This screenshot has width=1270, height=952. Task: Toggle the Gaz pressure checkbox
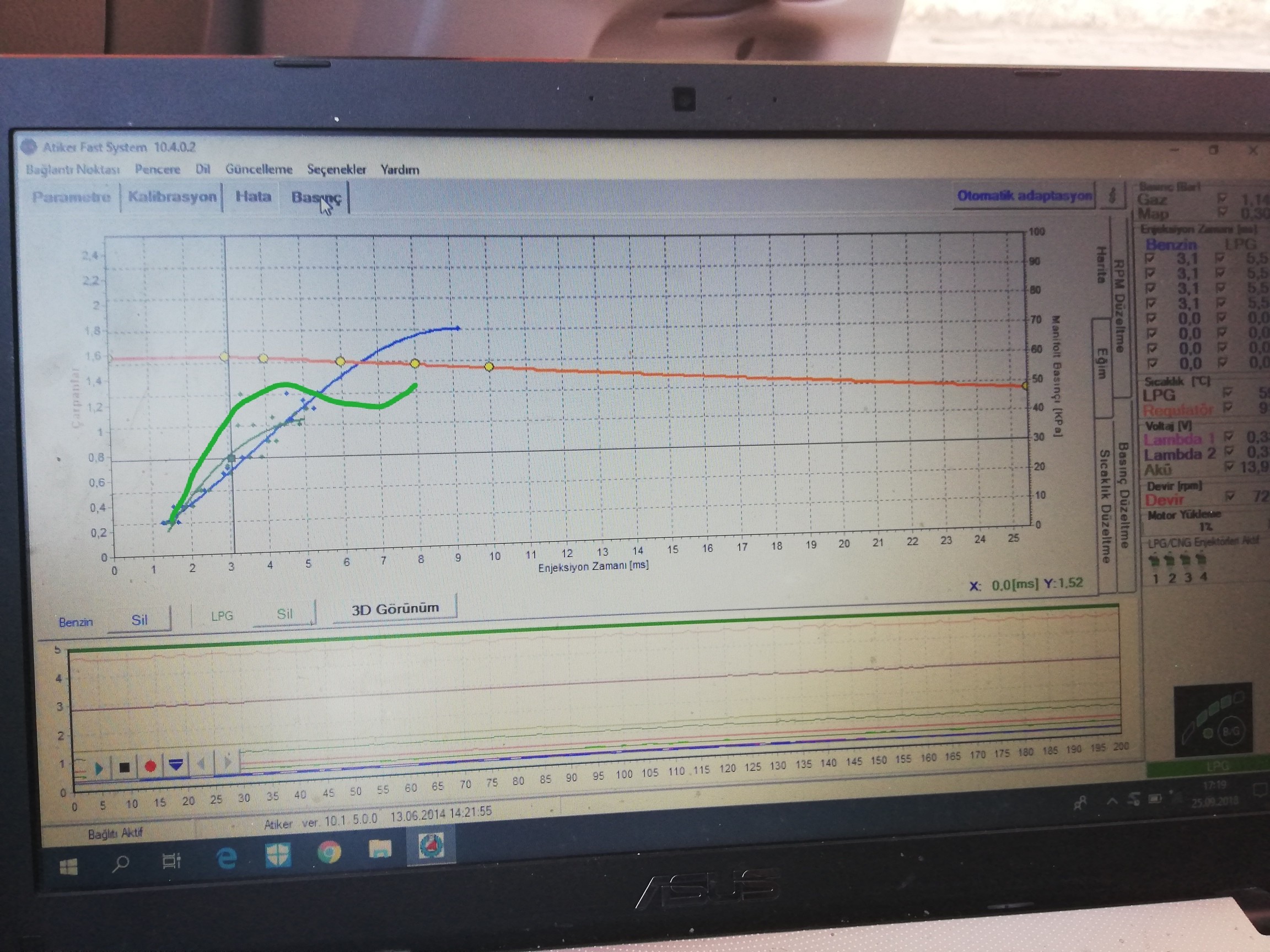[1222, 198]
